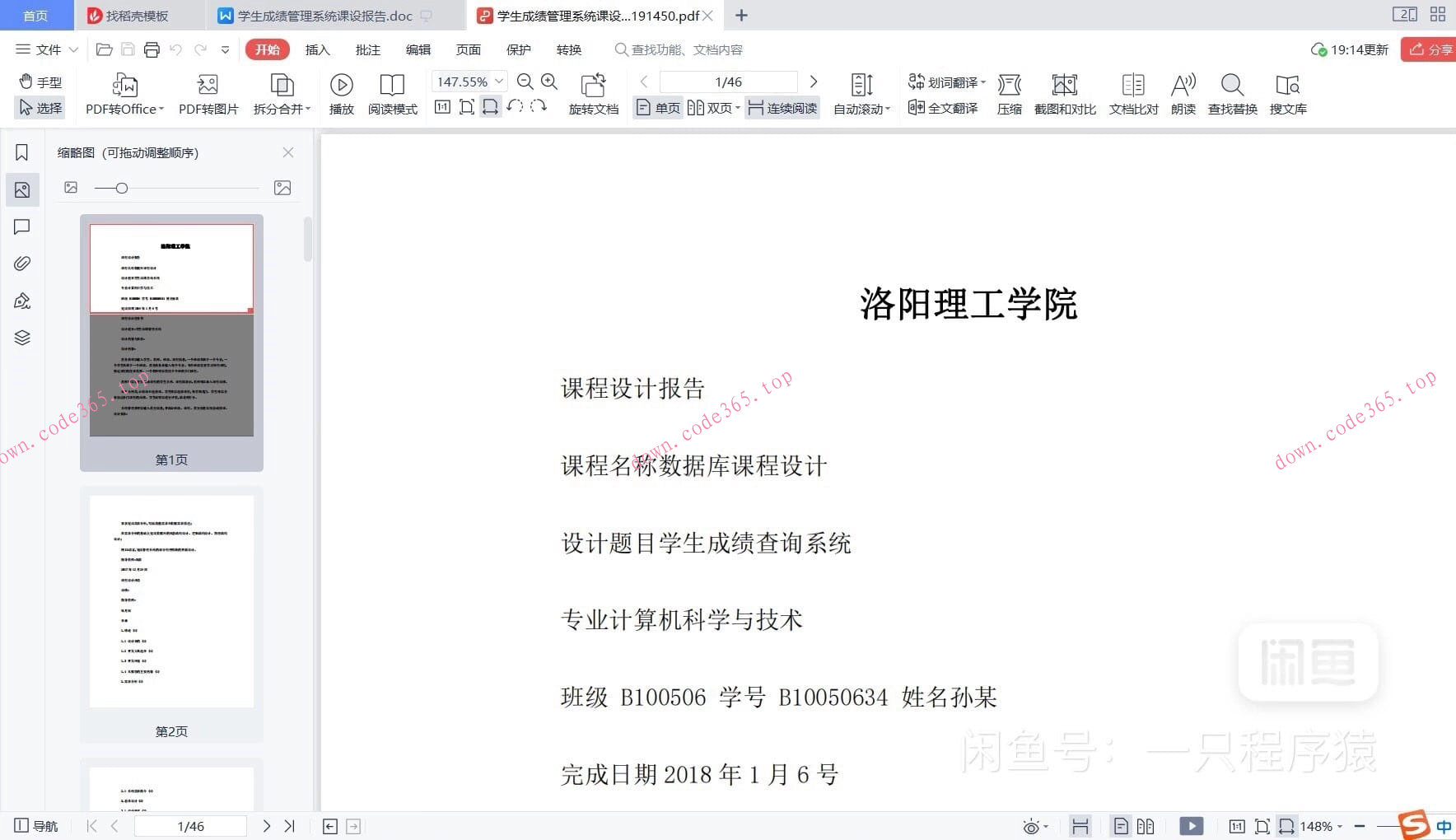
Task: Open the 文件 menu chevron
Action: click(x=73, y=49)
